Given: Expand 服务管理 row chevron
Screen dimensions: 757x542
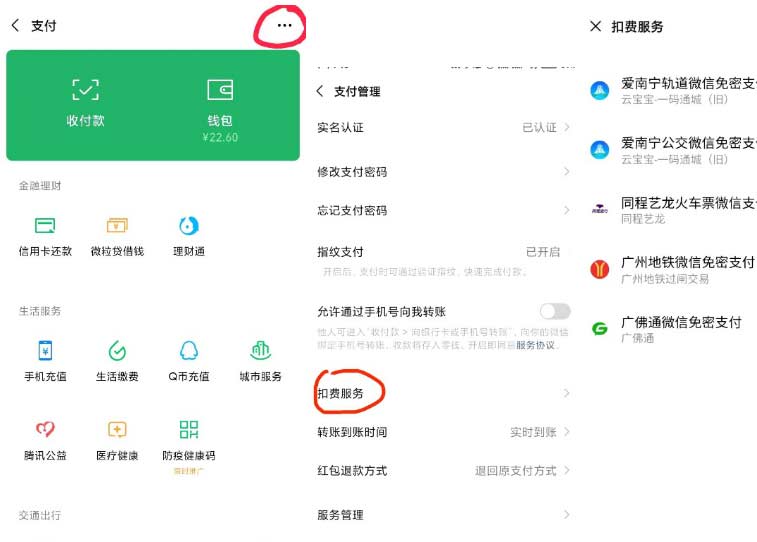Looking at the screenshot, I should point(567,514).
